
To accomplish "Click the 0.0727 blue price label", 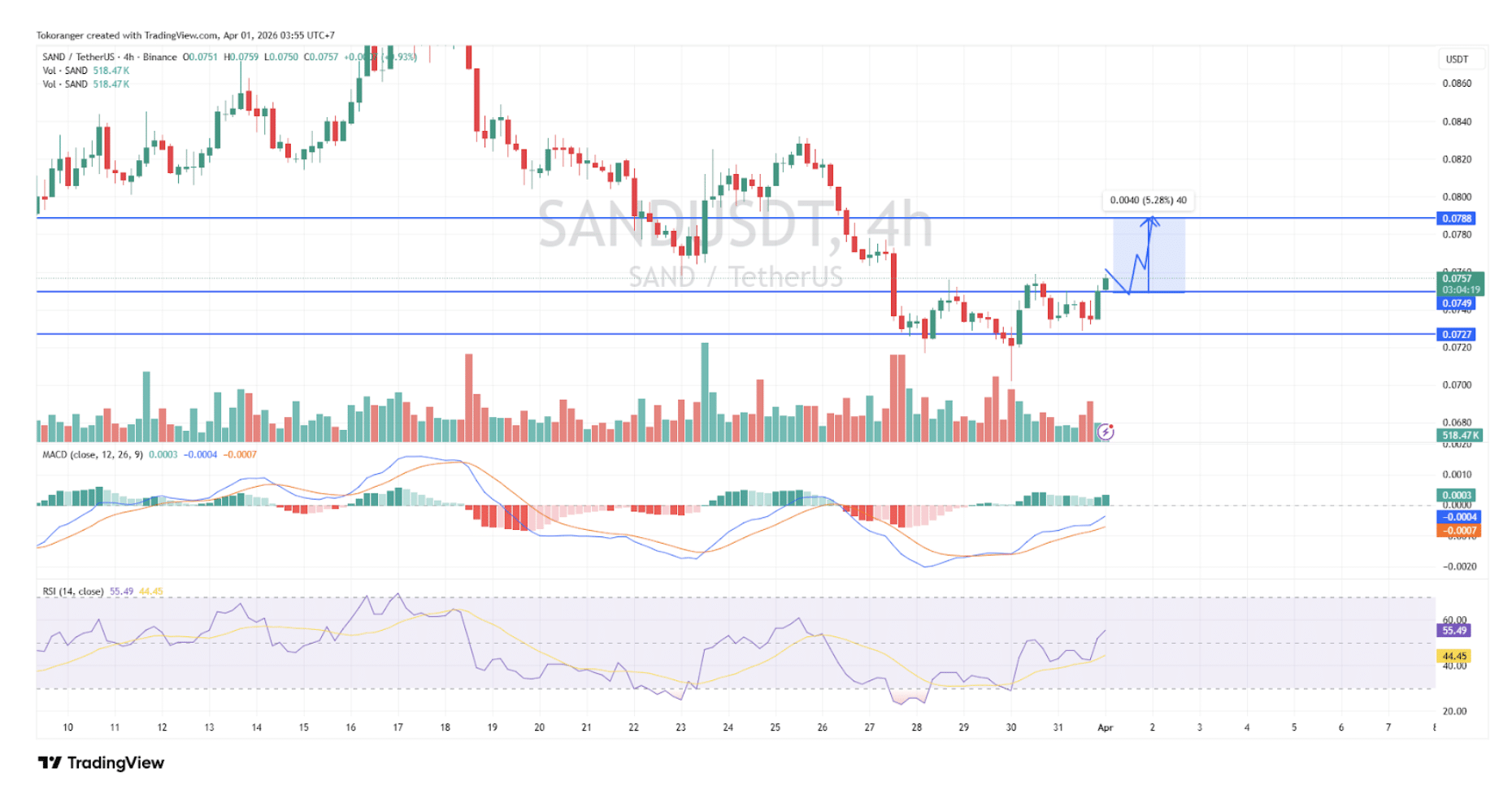I will [1457, 334].
